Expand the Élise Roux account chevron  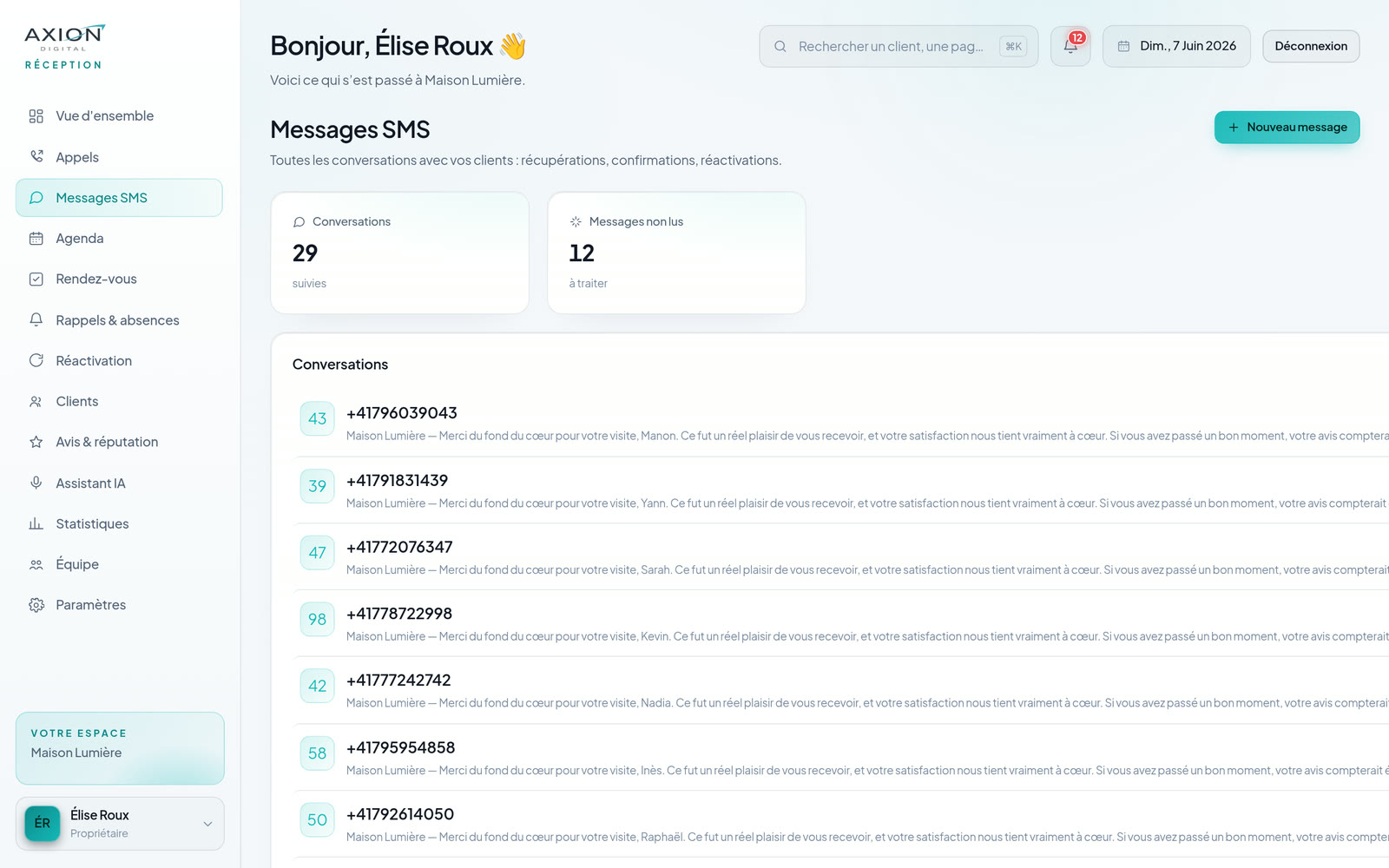point(207,824)
